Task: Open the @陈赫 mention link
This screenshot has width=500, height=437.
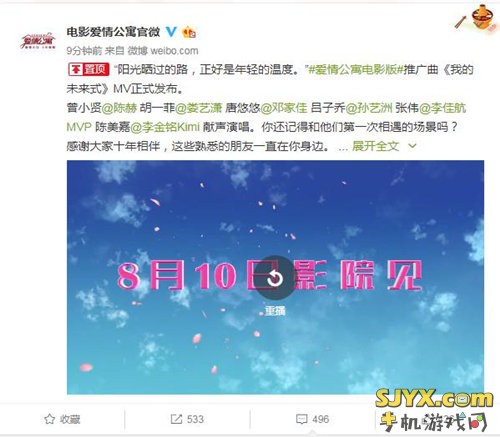Action: pyautogui.click(x=119, y=108)
